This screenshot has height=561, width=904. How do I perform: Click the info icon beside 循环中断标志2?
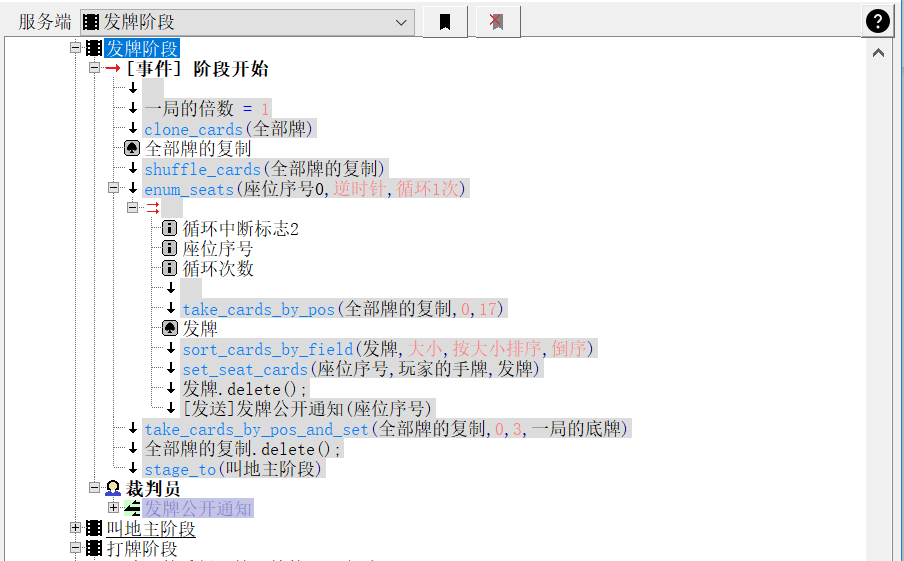click(x=169, y=229)
